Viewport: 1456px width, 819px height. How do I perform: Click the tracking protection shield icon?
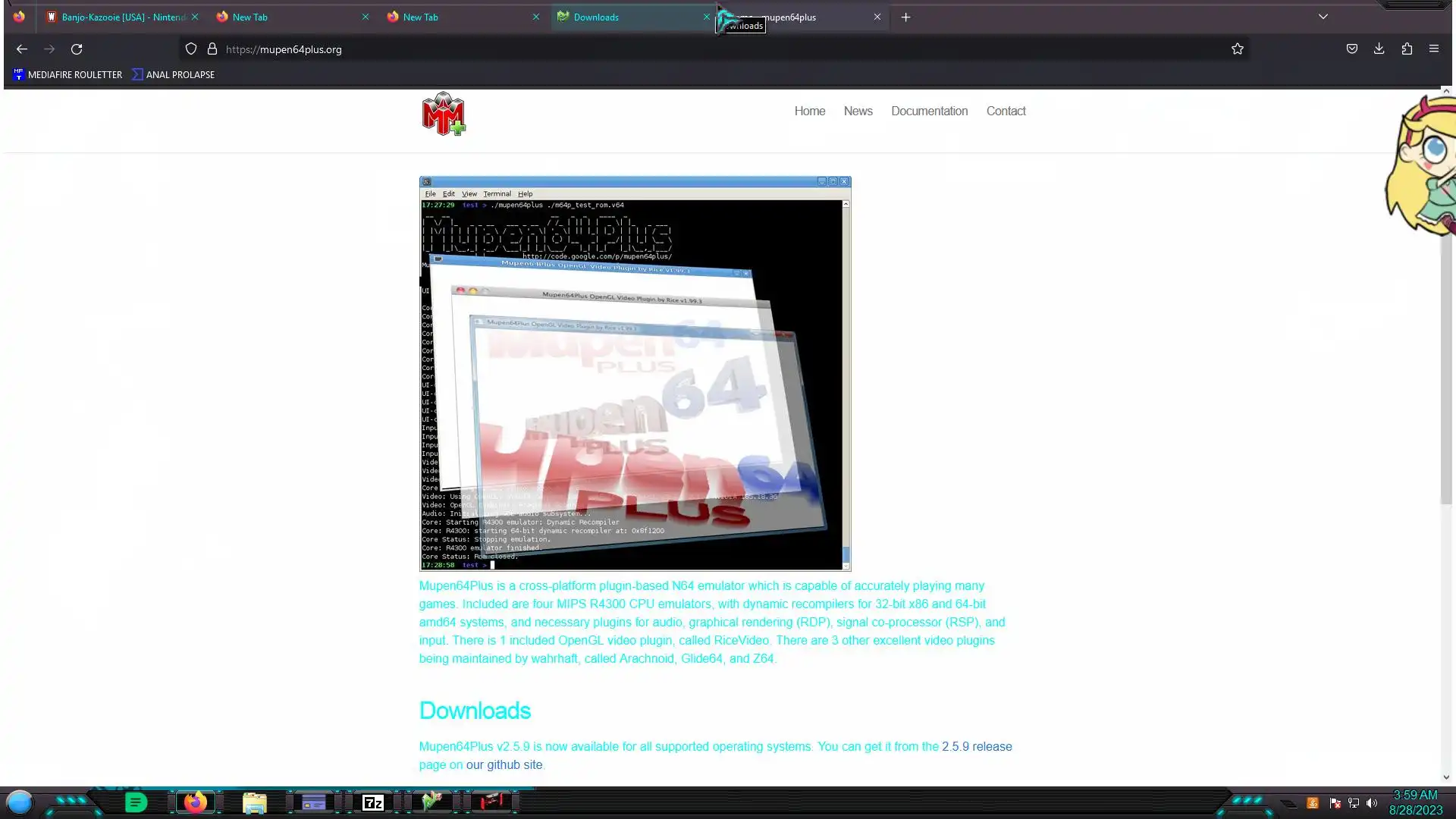pyautogui.click(x=191, y=49)
